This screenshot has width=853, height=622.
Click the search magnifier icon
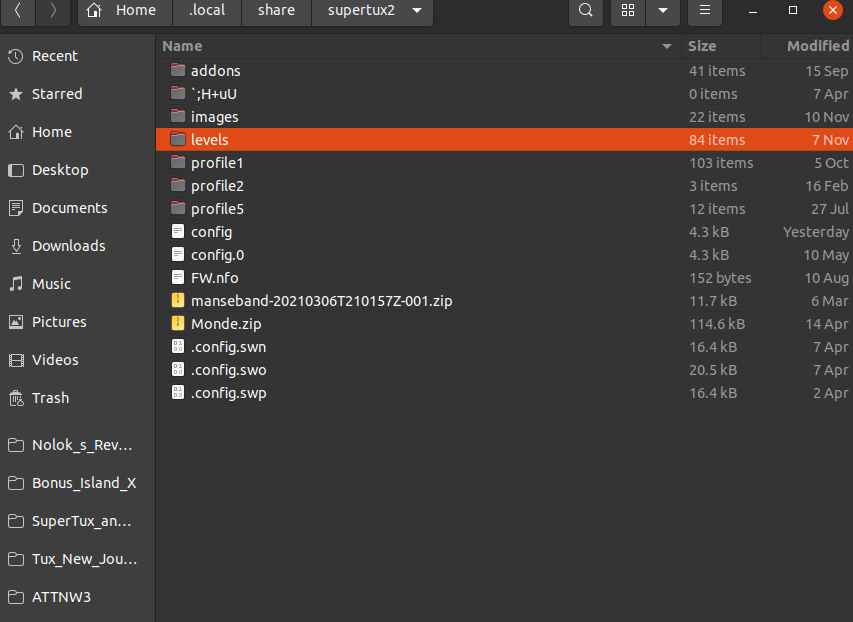(586, 11)
